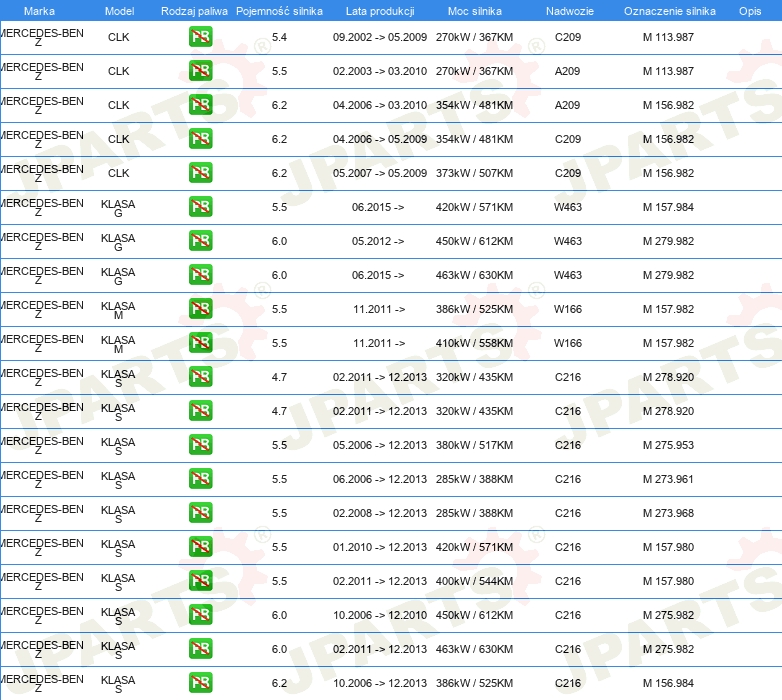Click the fuel icon in the M 273.968 engine row
The height and width of the screenshot is (700, 782).
pyautogui.click(x=200, y=513)
